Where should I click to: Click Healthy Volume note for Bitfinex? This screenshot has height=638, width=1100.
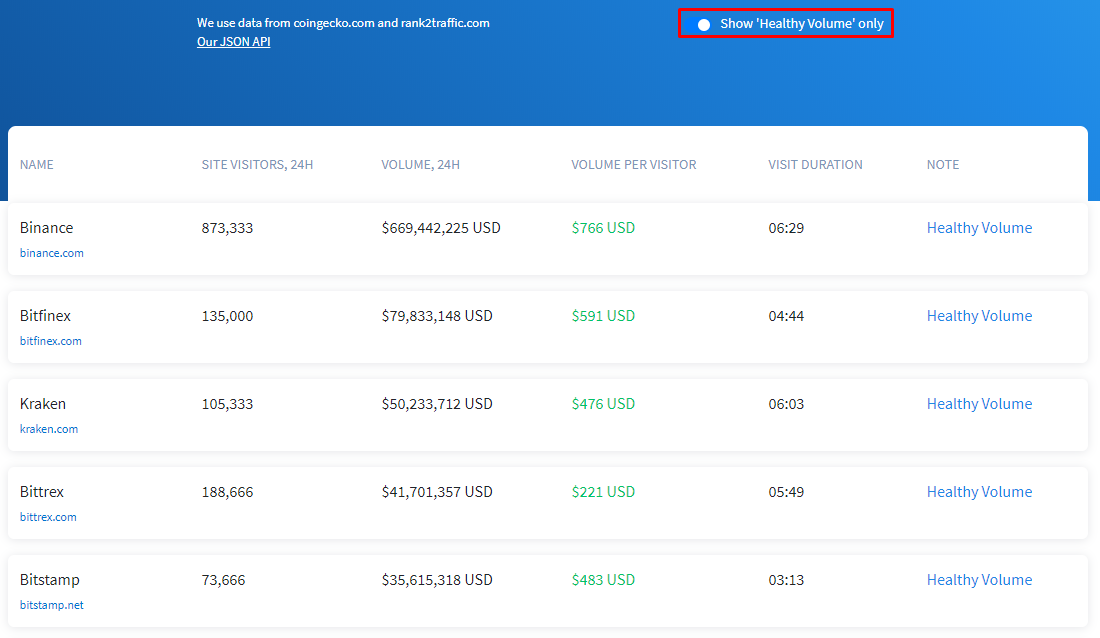pos(979,316)
